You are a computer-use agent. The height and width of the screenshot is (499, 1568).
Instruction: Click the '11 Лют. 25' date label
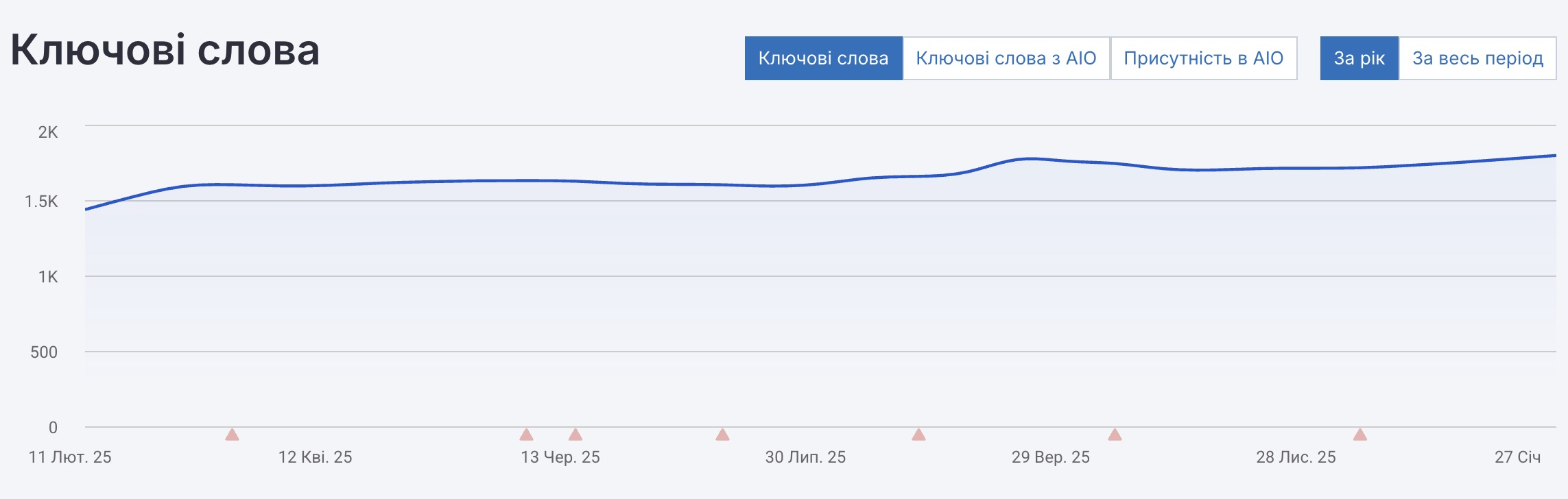pos(70,457)
